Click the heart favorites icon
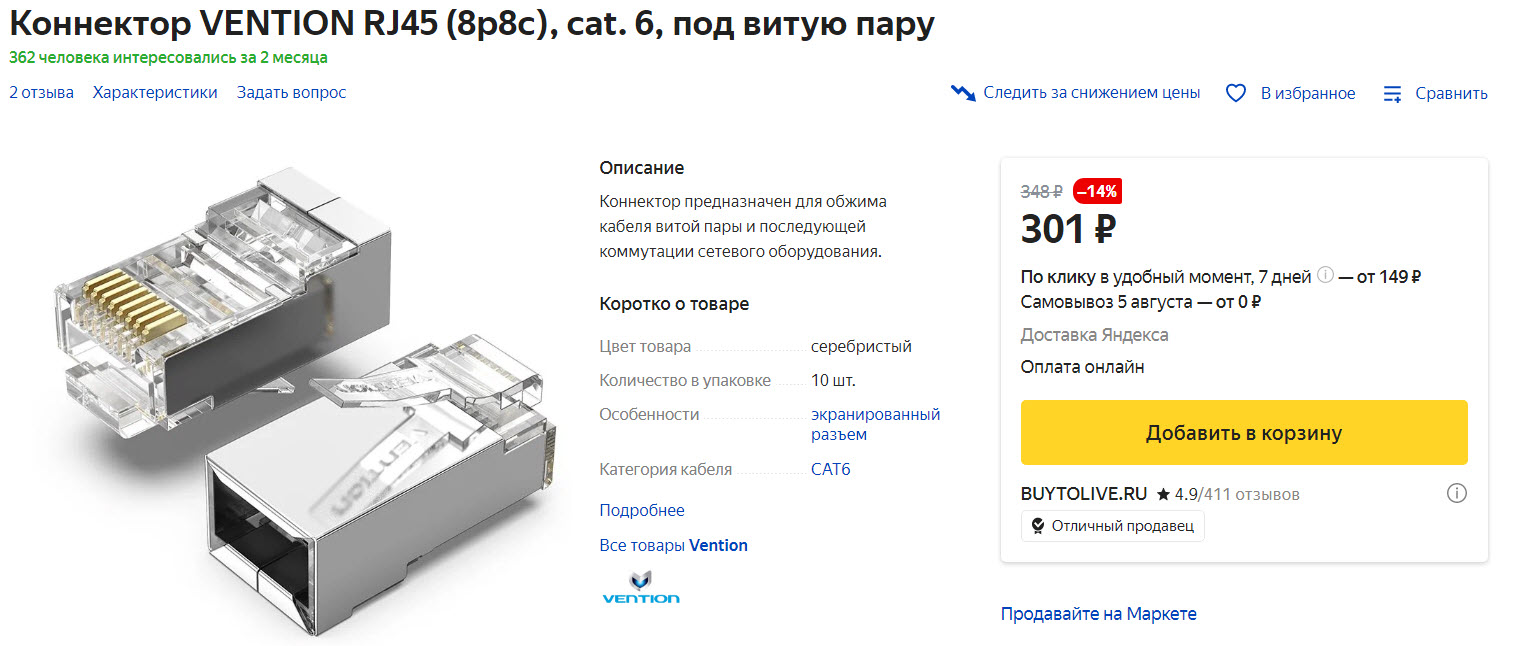 tap(1236, 93)
